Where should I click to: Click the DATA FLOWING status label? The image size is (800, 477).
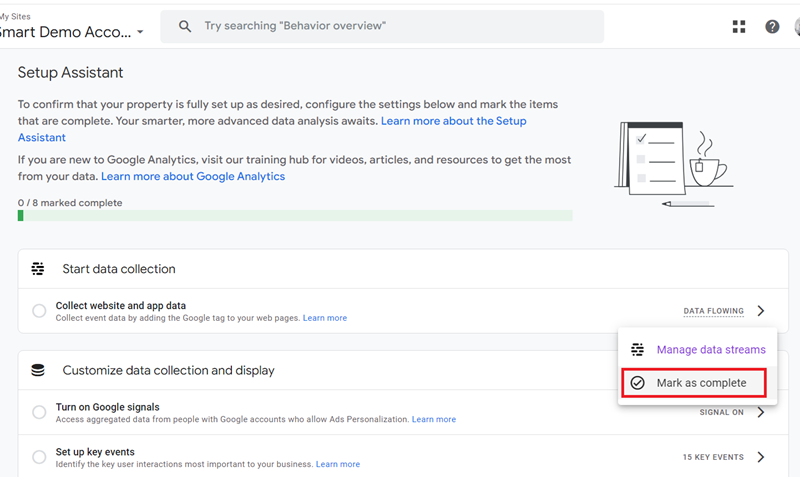tap(713, 311)
